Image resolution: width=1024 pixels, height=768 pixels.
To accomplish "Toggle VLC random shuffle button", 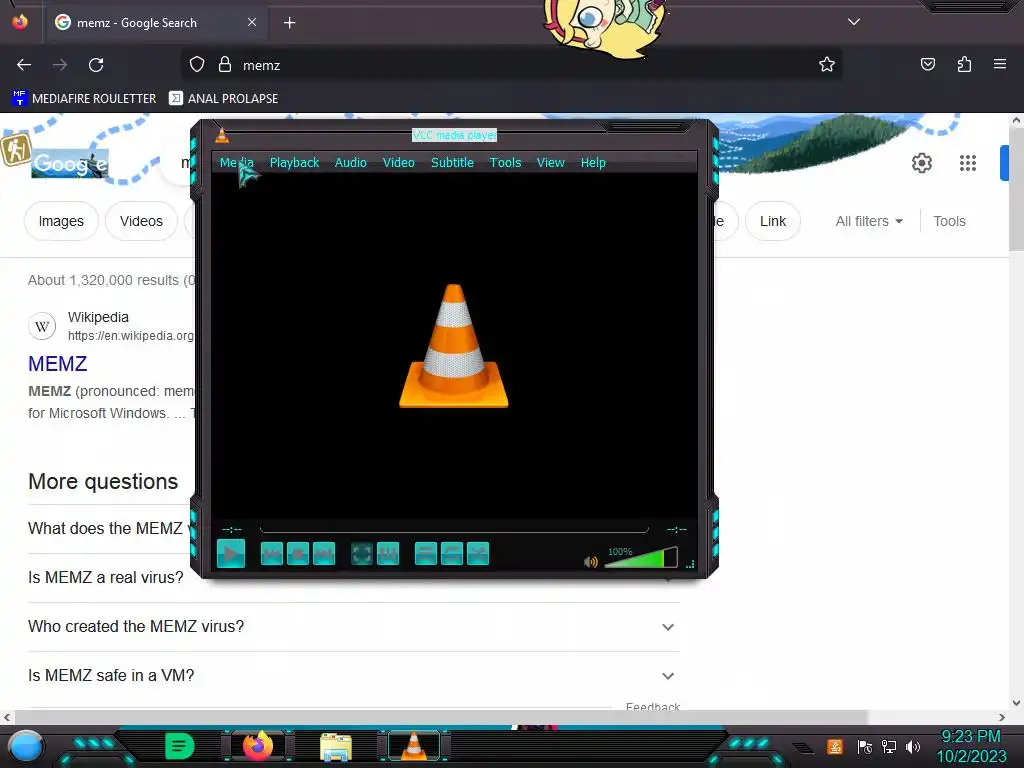I will pyautogui.click(x=478, y=554).
